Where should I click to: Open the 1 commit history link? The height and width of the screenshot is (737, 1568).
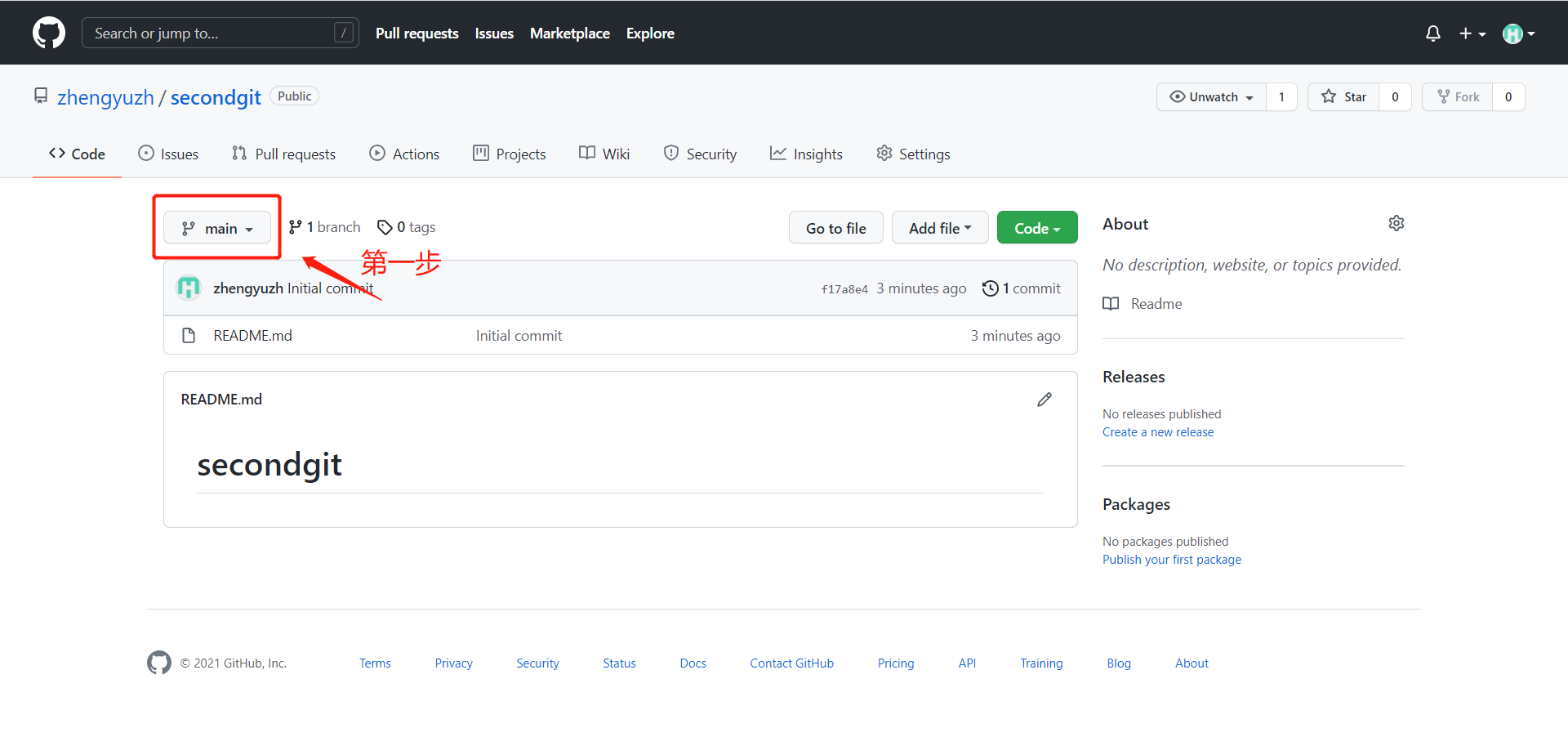(x=1021, y=288)
